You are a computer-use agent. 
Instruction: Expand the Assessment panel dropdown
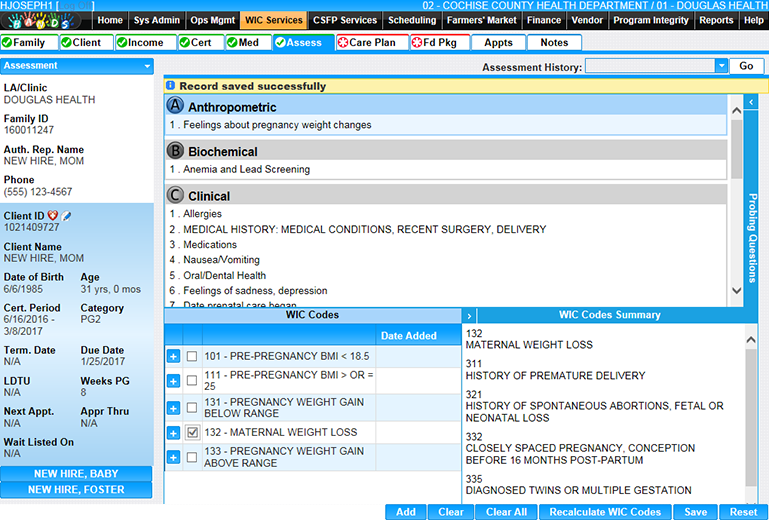(x=147, y=66)
